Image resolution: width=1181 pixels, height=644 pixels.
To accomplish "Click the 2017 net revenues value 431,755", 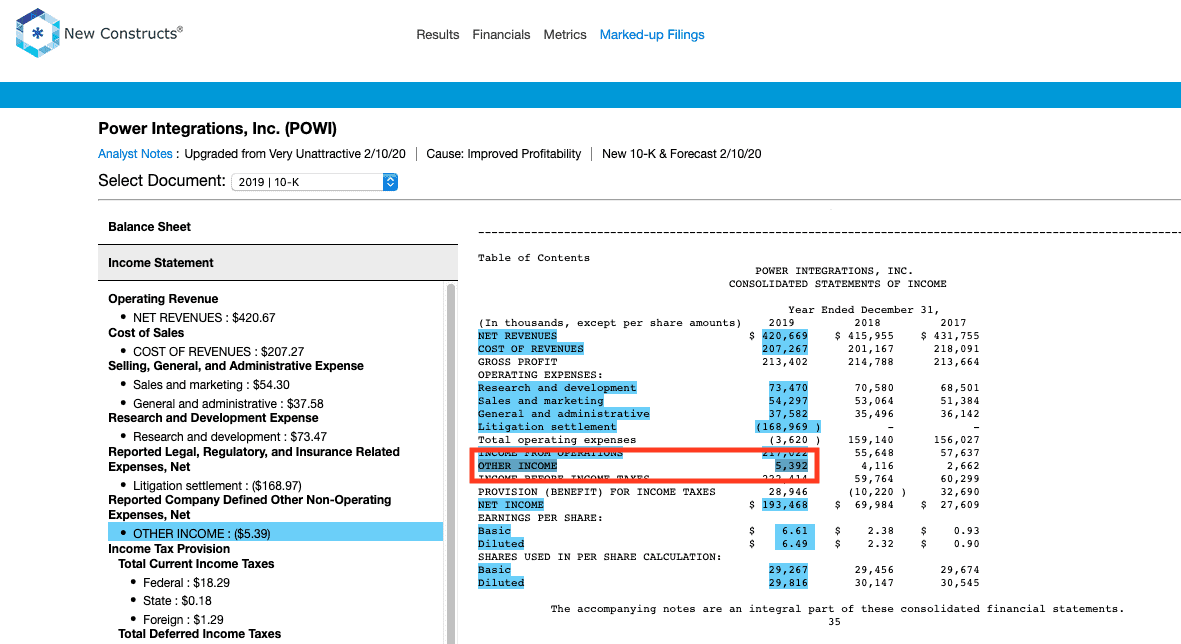I will [x=957, y=336].
